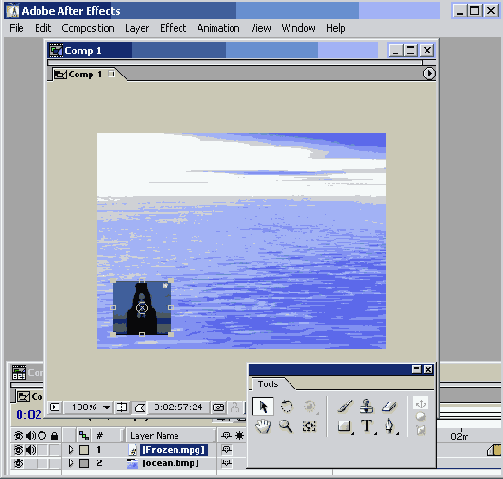Select the Pen tool
Screen dimensions: 503x479
(389, 426)
